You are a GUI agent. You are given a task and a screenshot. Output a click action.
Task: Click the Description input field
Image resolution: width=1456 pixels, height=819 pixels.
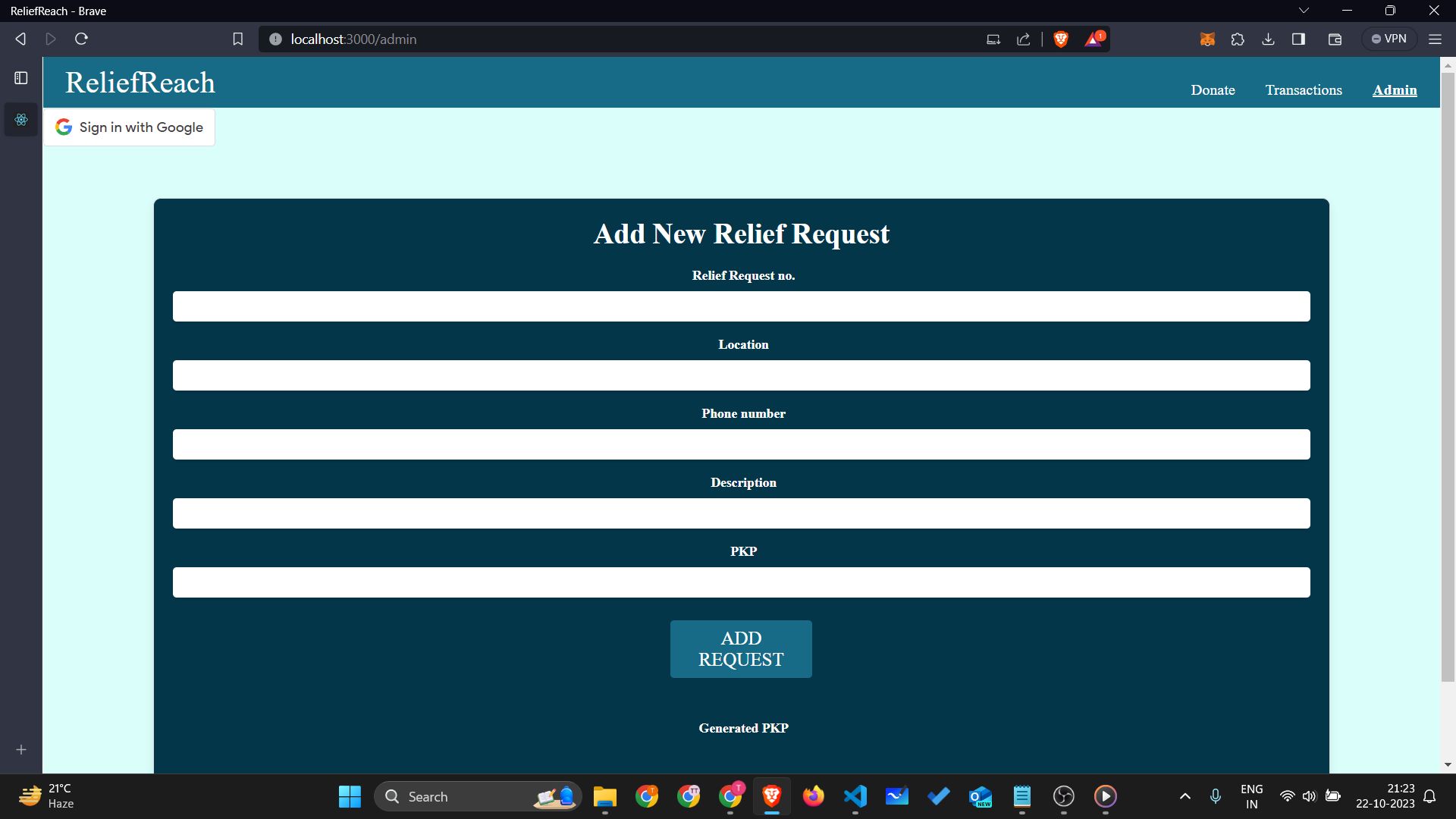click(x=741, y=513)
